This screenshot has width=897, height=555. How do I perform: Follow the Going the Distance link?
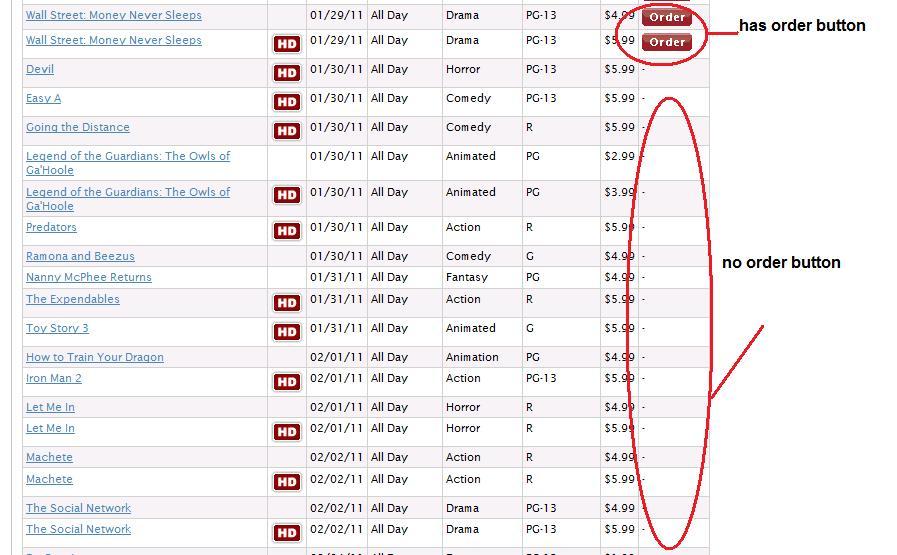tap(78, 128)
